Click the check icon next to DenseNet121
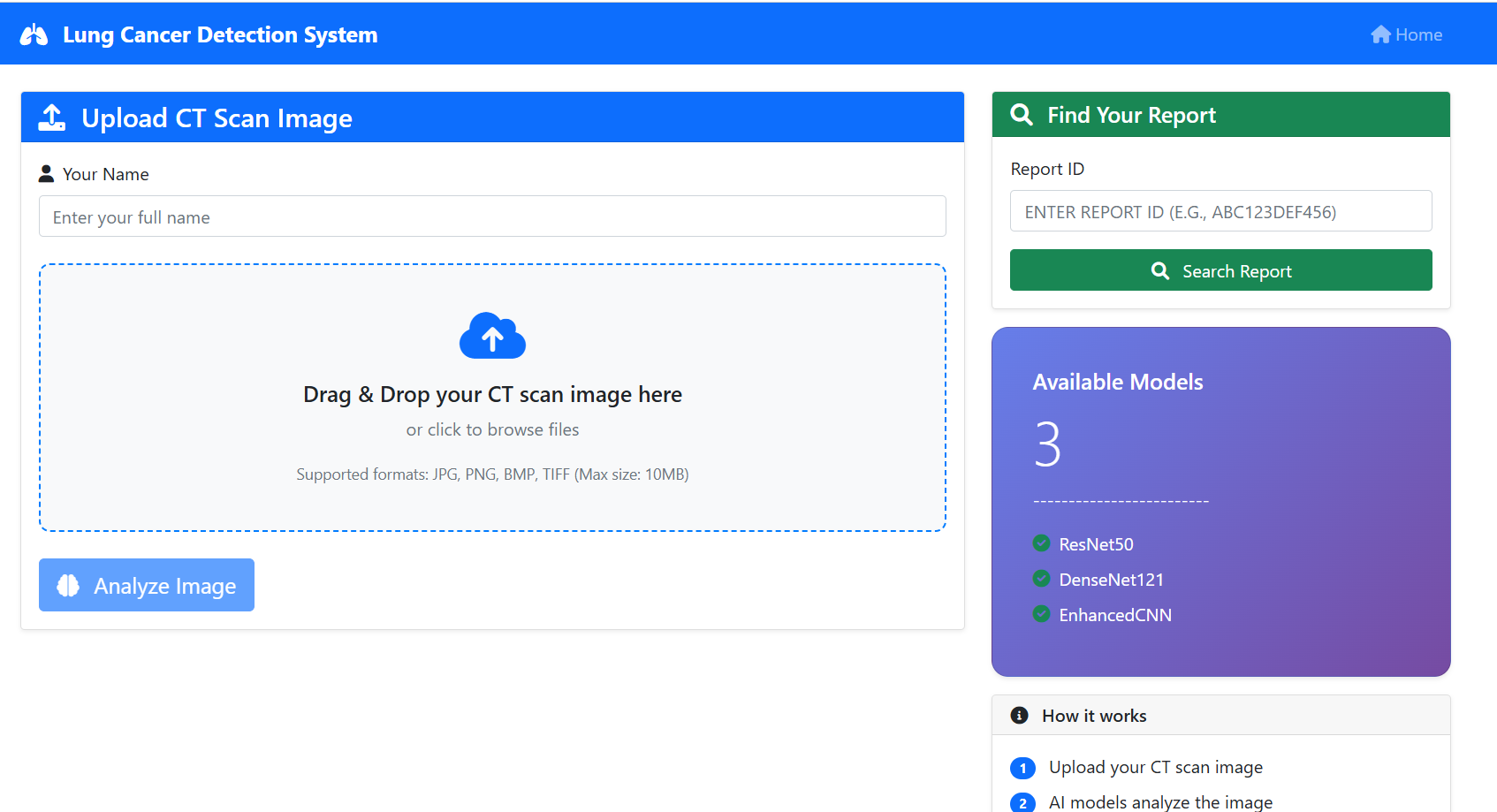This screenshot has width=1497, height=812. [x=1041, y=579]
